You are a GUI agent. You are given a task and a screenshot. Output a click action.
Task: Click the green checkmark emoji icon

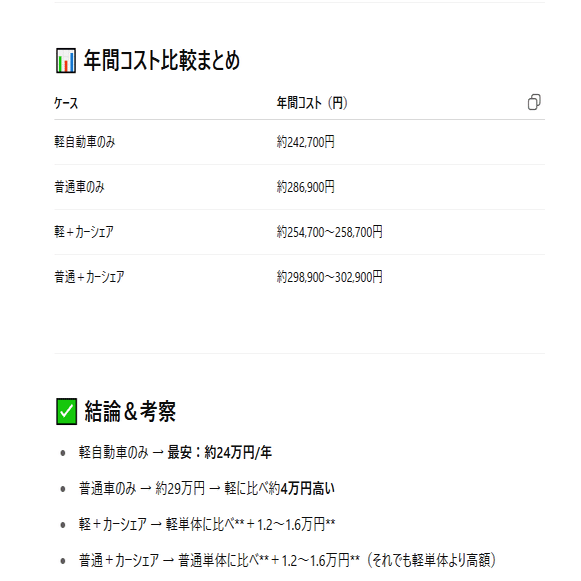pos(66,411)
